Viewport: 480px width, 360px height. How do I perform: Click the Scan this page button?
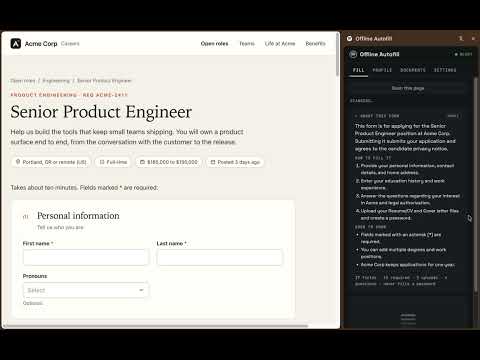(x=408, y=88)
